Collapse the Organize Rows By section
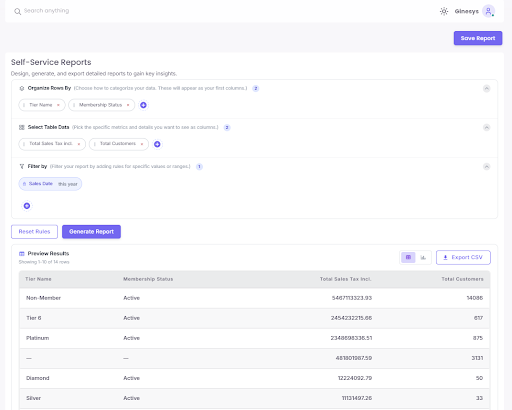The height and width of the screenshot is (410, 512). tap(486, 88)
